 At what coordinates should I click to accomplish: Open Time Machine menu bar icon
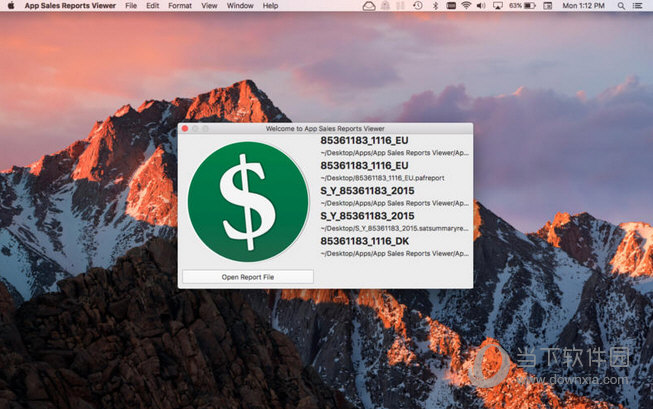click(418, 6)
